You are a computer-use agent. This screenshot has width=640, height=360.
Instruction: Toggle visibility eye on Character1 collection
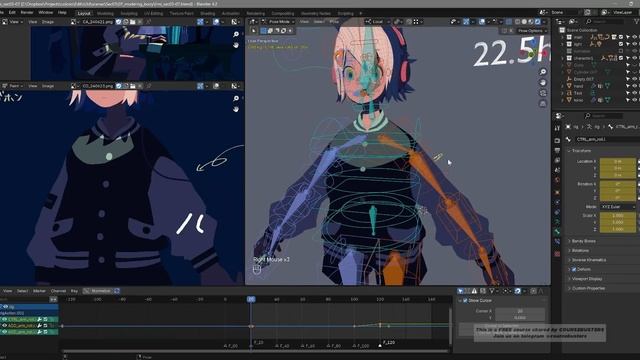pos(634,58)
